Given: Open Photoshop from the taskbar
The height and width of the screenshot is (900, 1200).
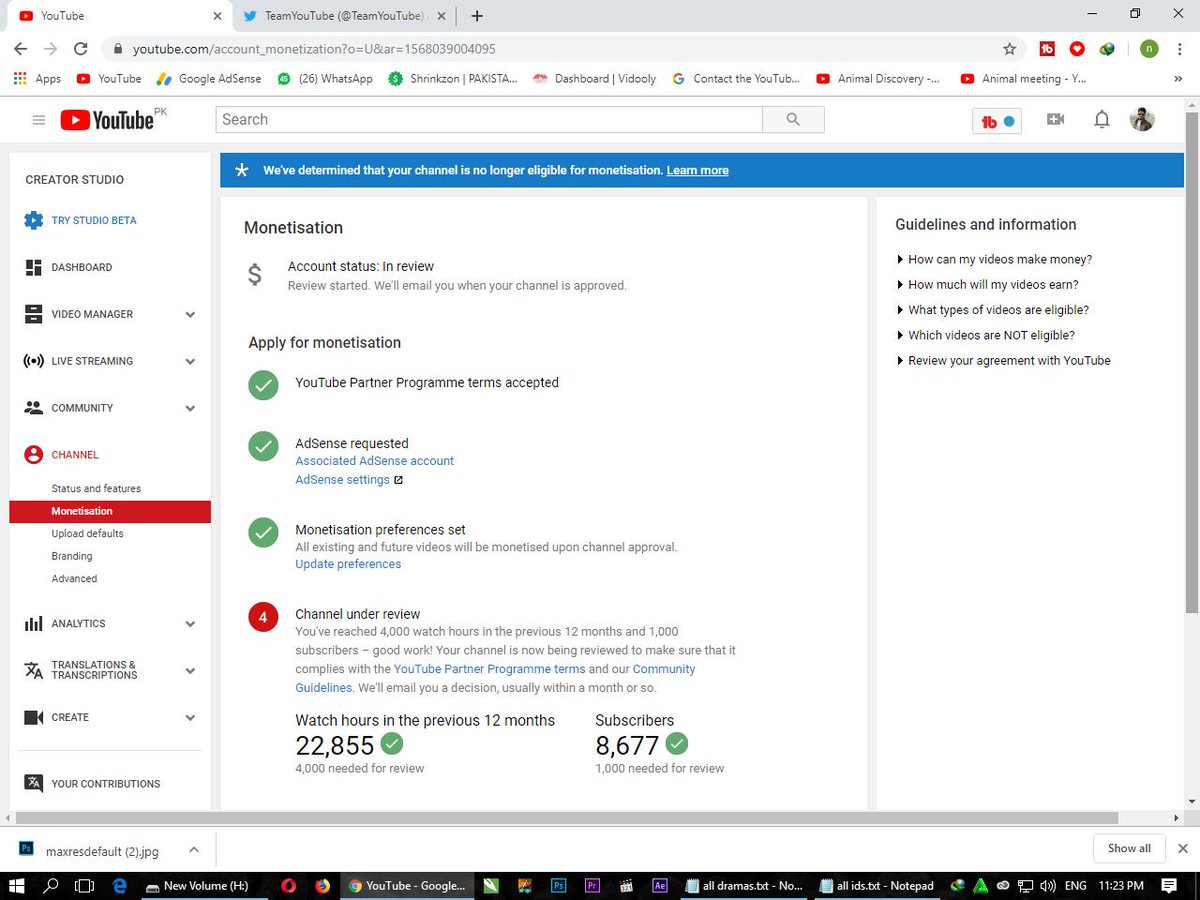Looking at the screenshot, I should pos(559,885).
